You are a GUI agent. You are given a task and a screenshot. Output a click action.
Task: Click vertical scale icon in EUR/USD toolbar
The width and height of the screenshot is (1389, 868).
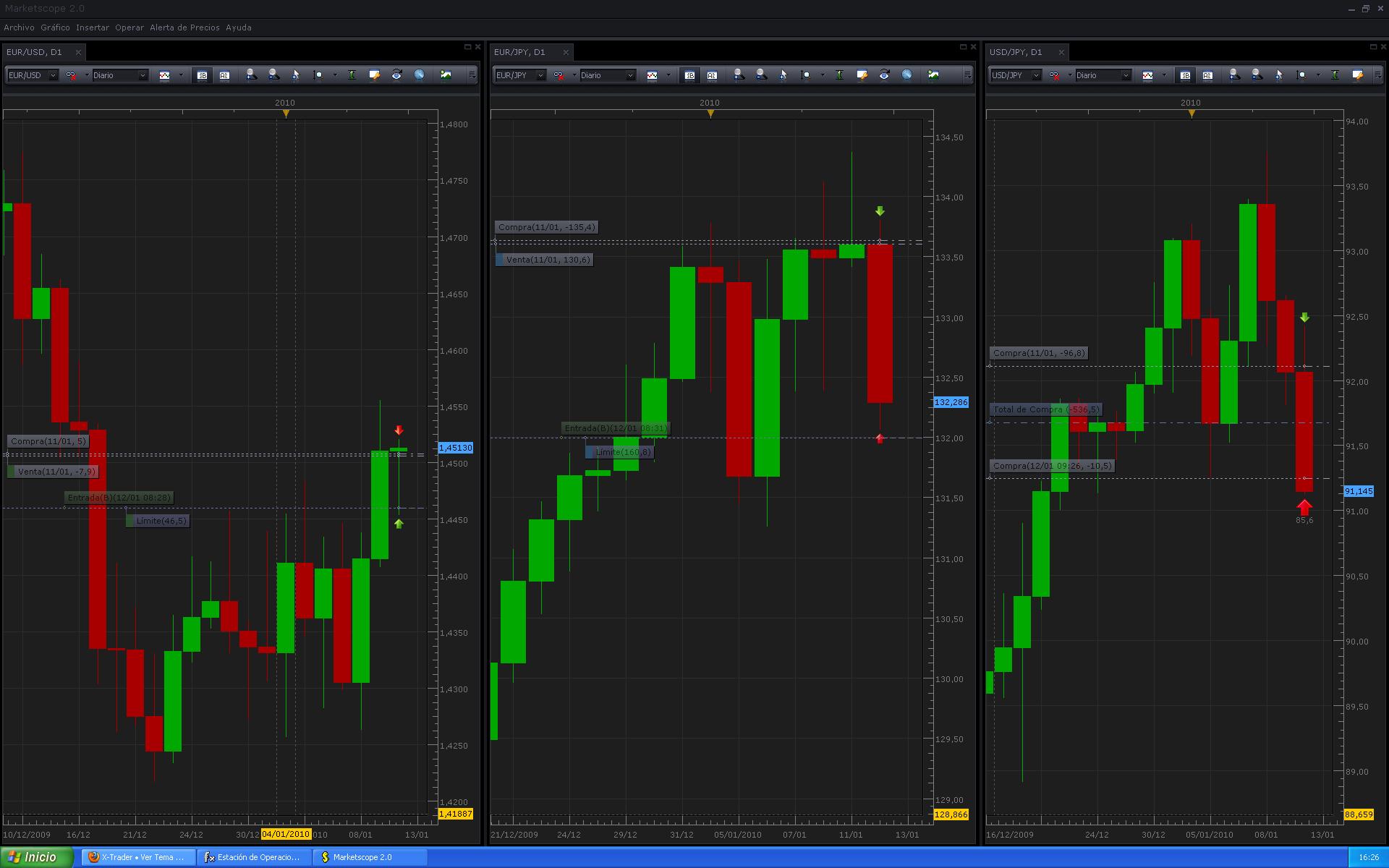352,75
